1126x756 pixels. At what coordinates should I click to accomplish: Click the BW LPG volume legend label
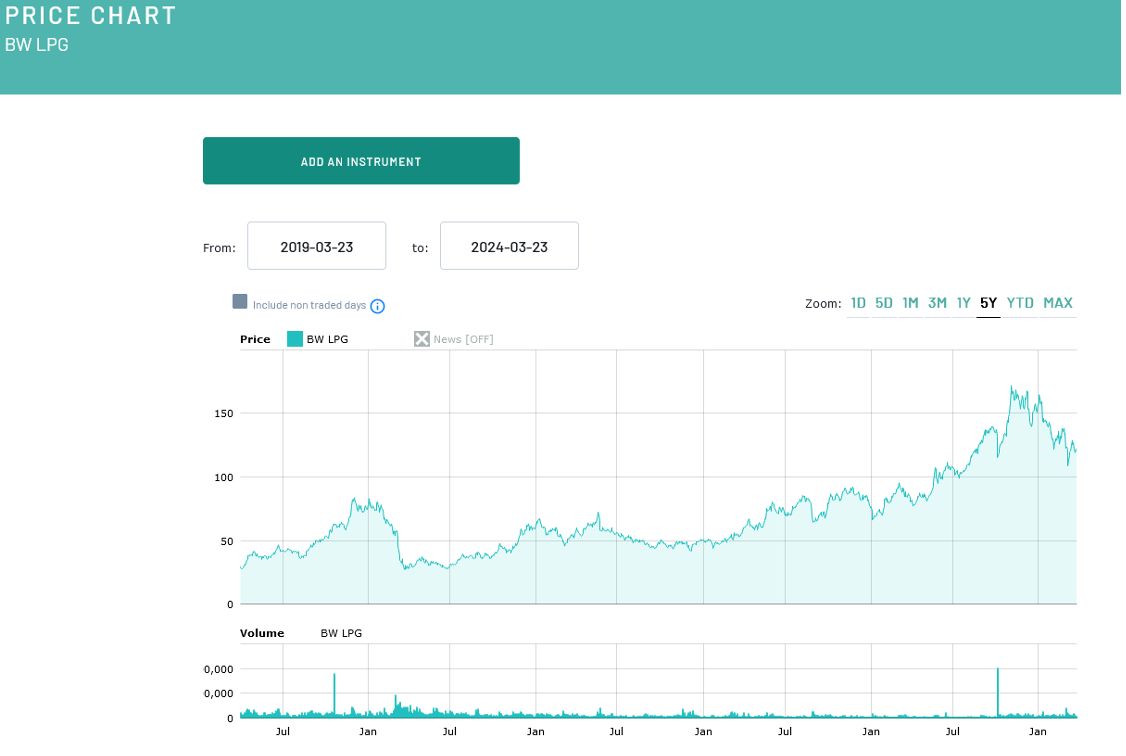click(342, 635)
